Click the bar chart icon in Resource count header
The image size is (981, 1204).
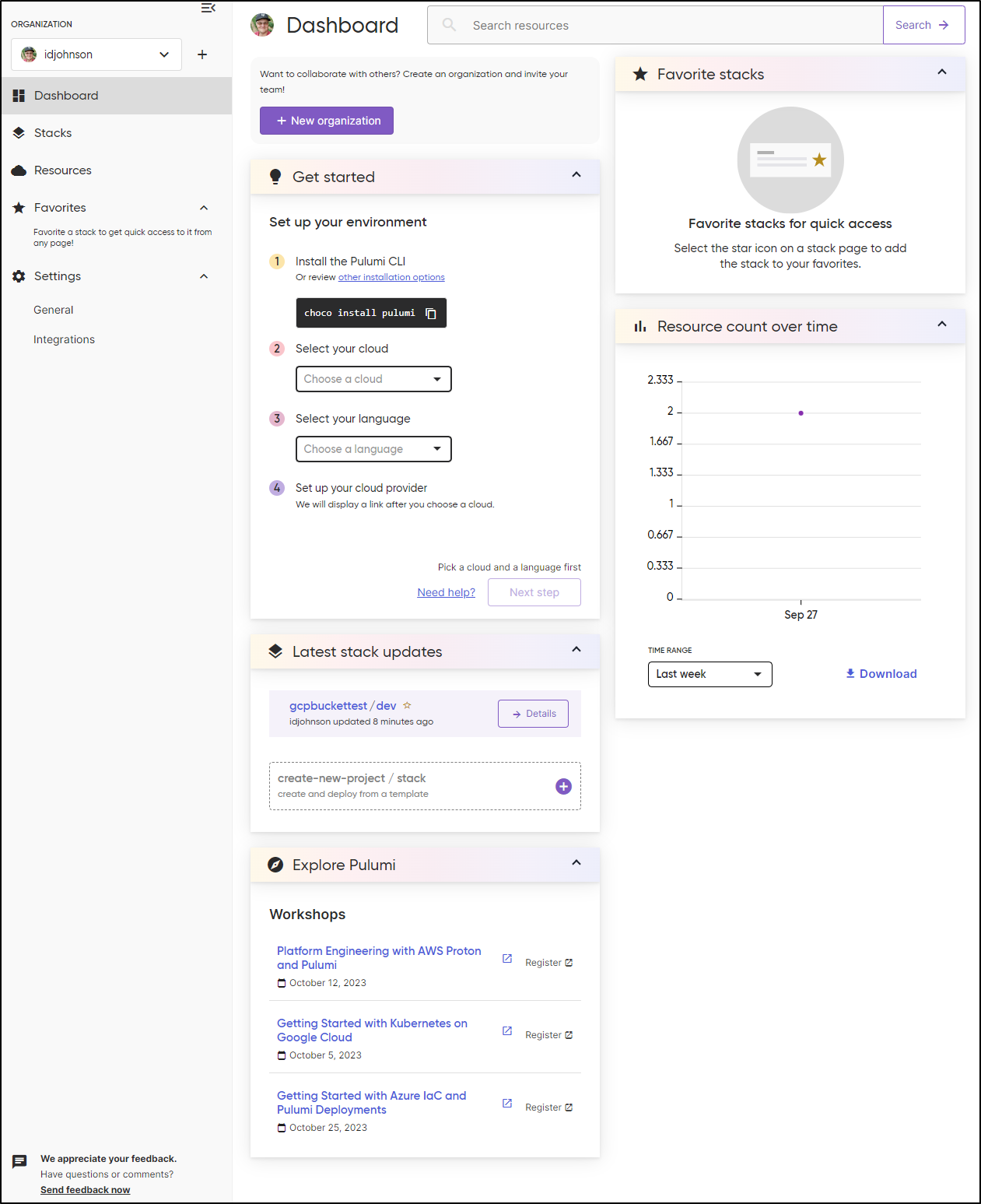[640, 326]
